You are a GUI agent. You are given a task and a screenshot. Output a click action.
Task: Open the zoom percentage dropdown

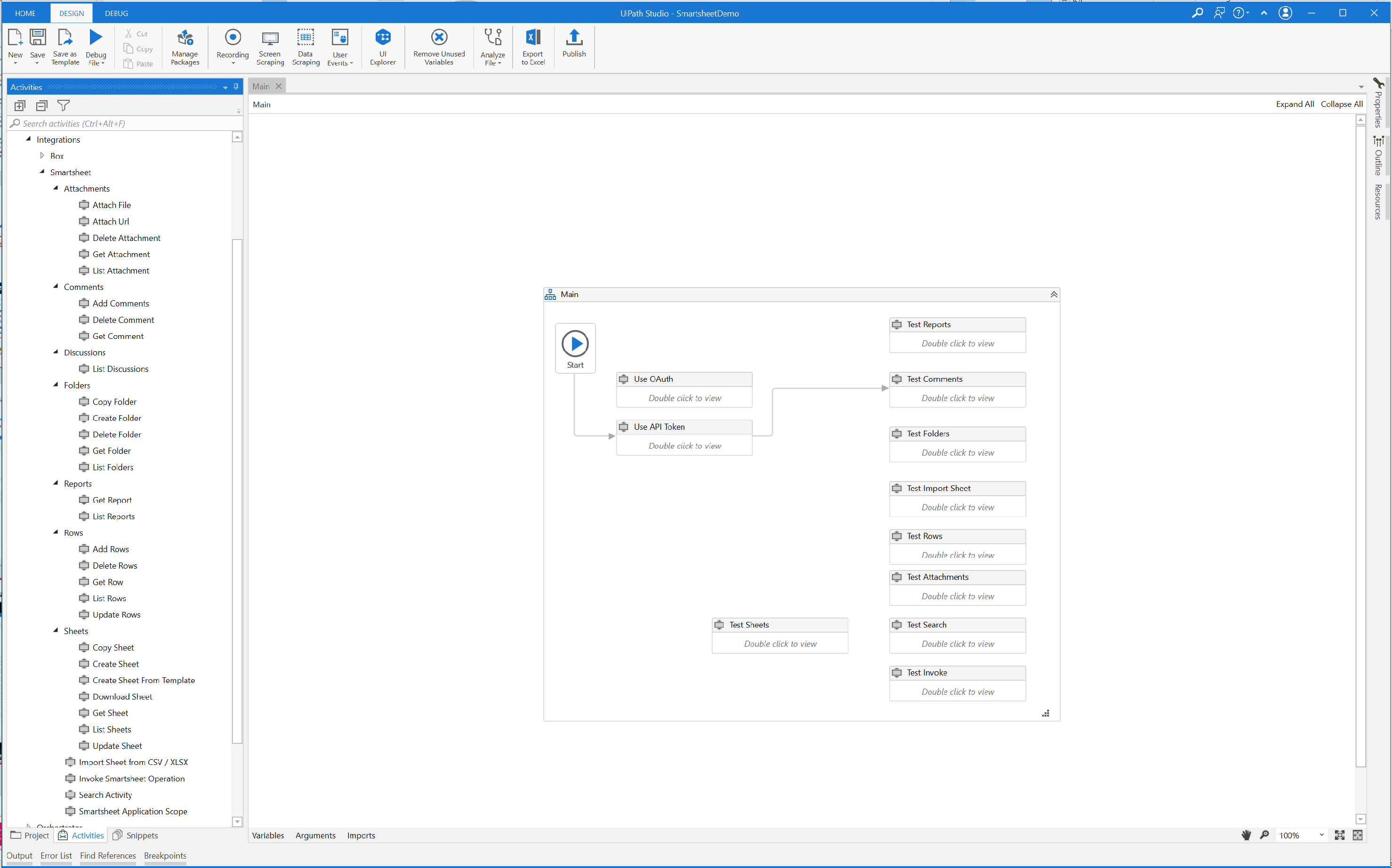tap(1321, 835)
